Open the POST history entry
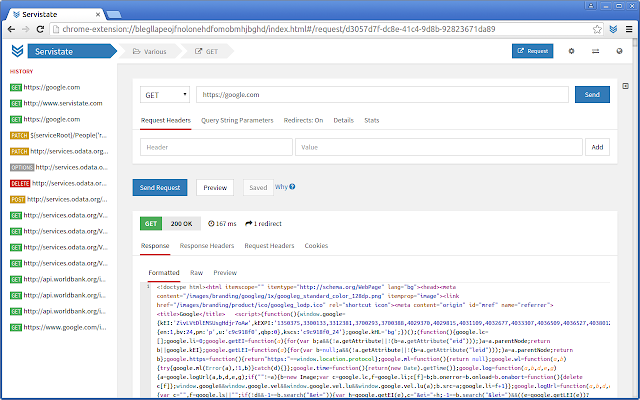Viewport: 640px width, 400px height. point(59,199)
